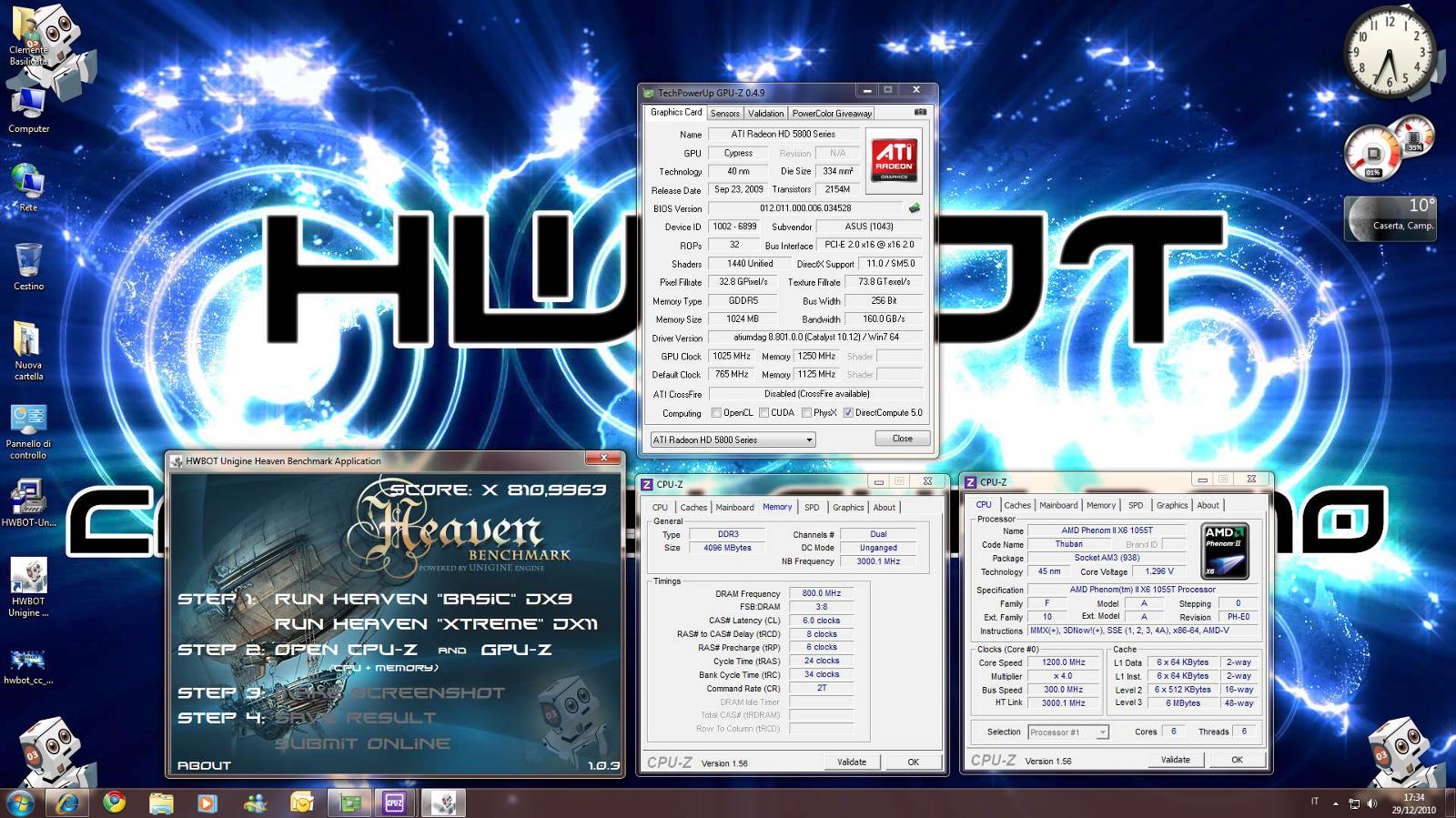
Task: Toggle the OpenCL checkbox in GPU-Z
Action: pyautogui.click(x=716, y=413)
